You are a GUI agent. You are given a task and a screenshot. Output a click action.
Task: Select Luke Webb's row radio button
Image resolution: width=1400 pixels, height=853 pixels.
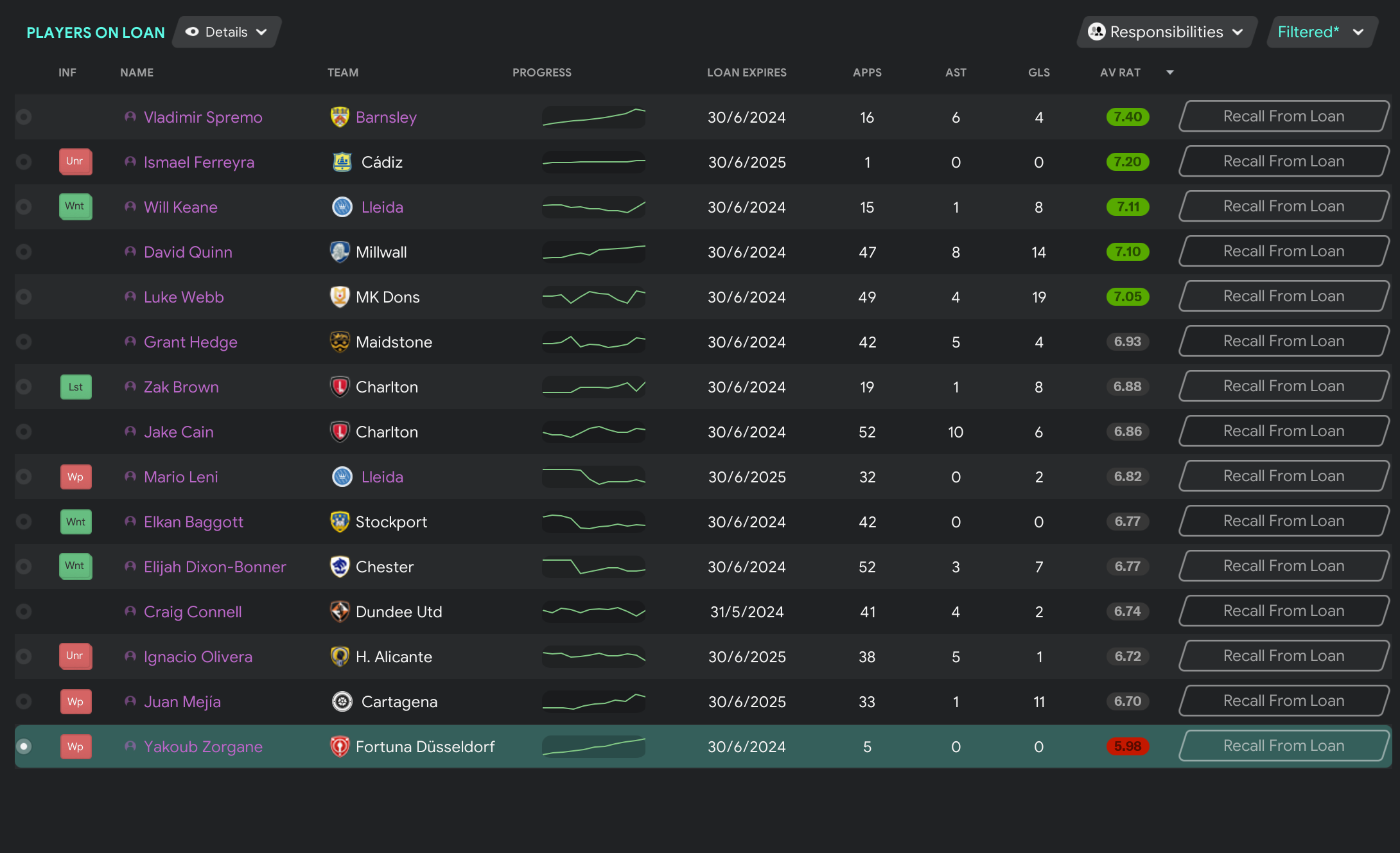coord(24,297)
